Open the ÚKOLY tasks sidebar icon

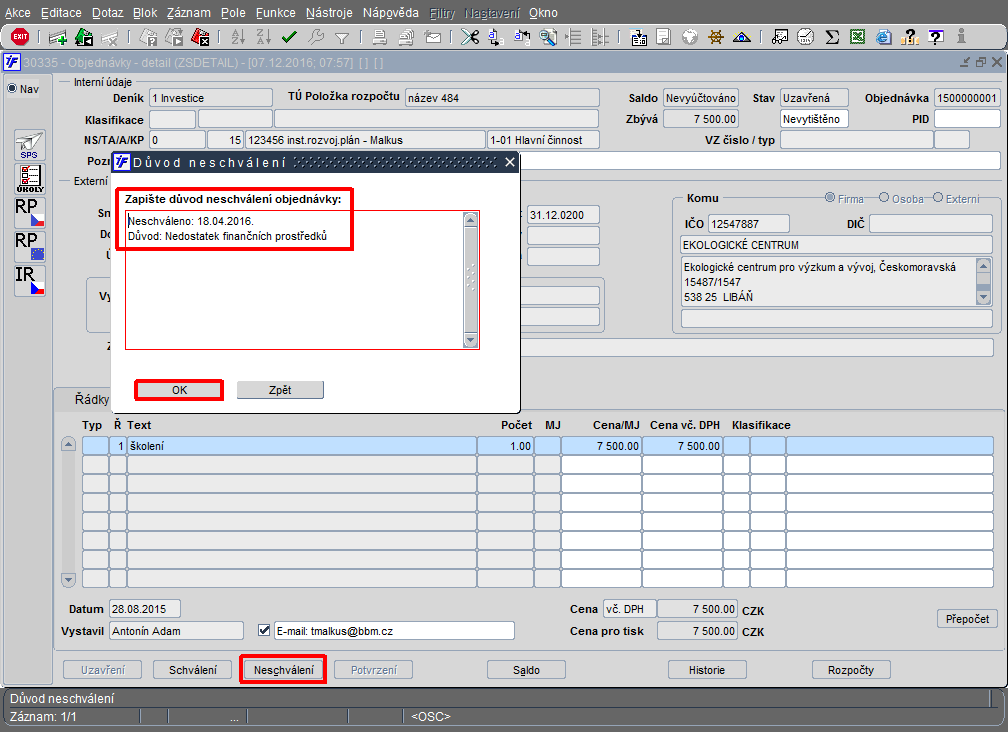coord(30,179)
